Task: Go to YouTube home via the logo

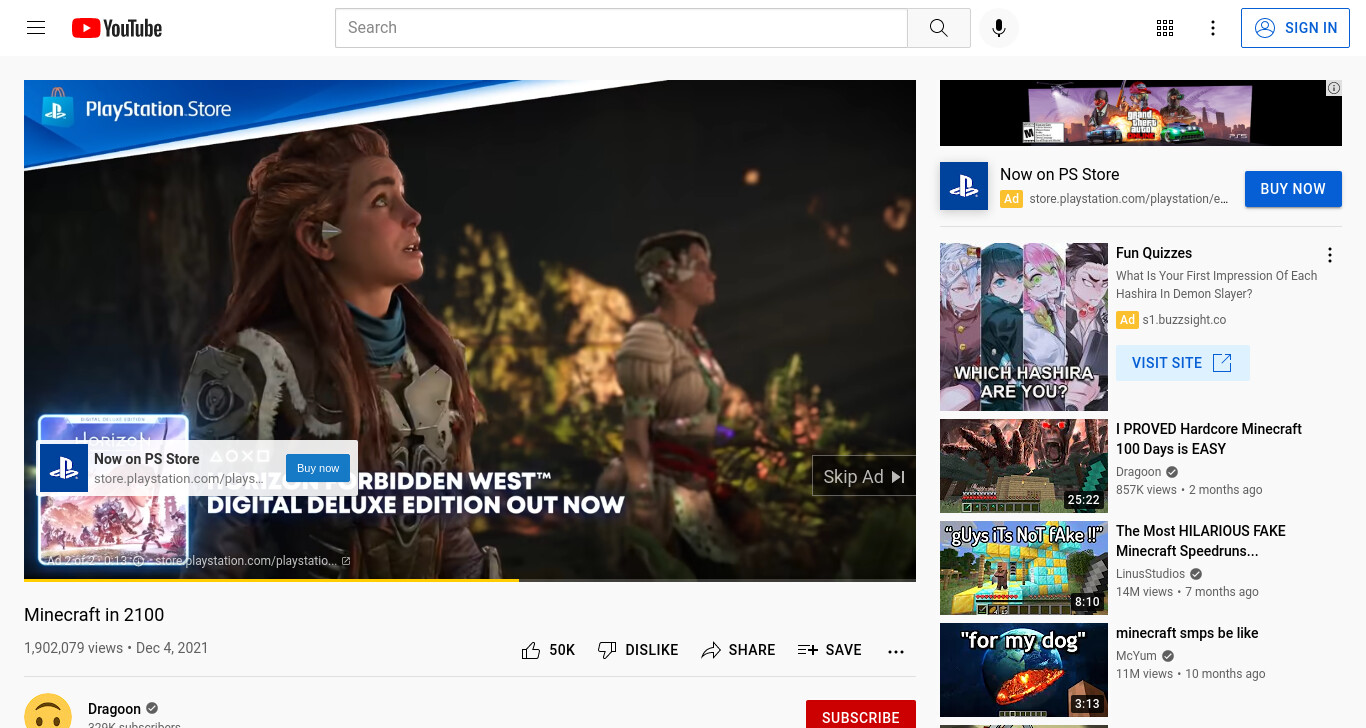Action: click(117, 28)
